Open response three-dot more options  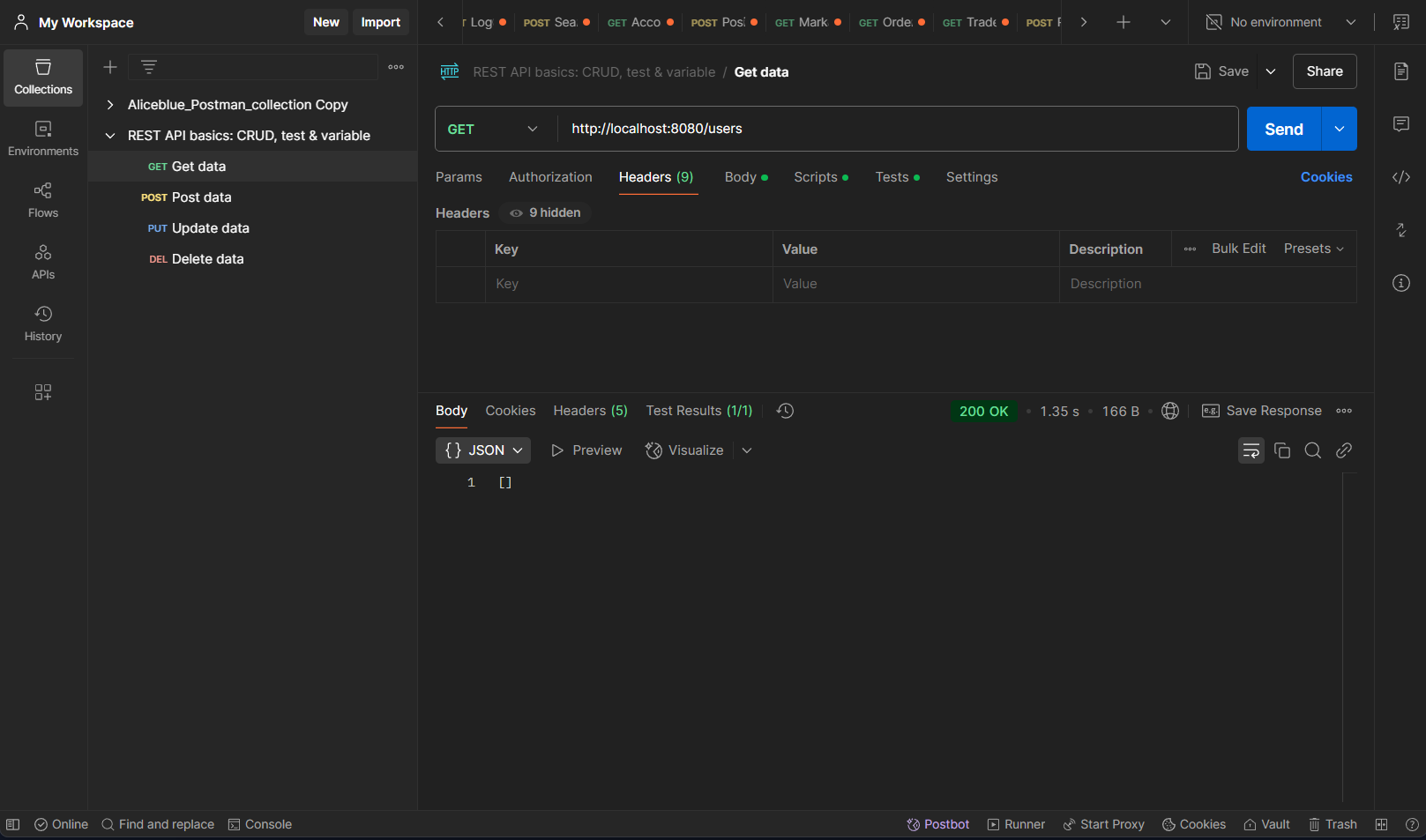[x=1344, y=411]
